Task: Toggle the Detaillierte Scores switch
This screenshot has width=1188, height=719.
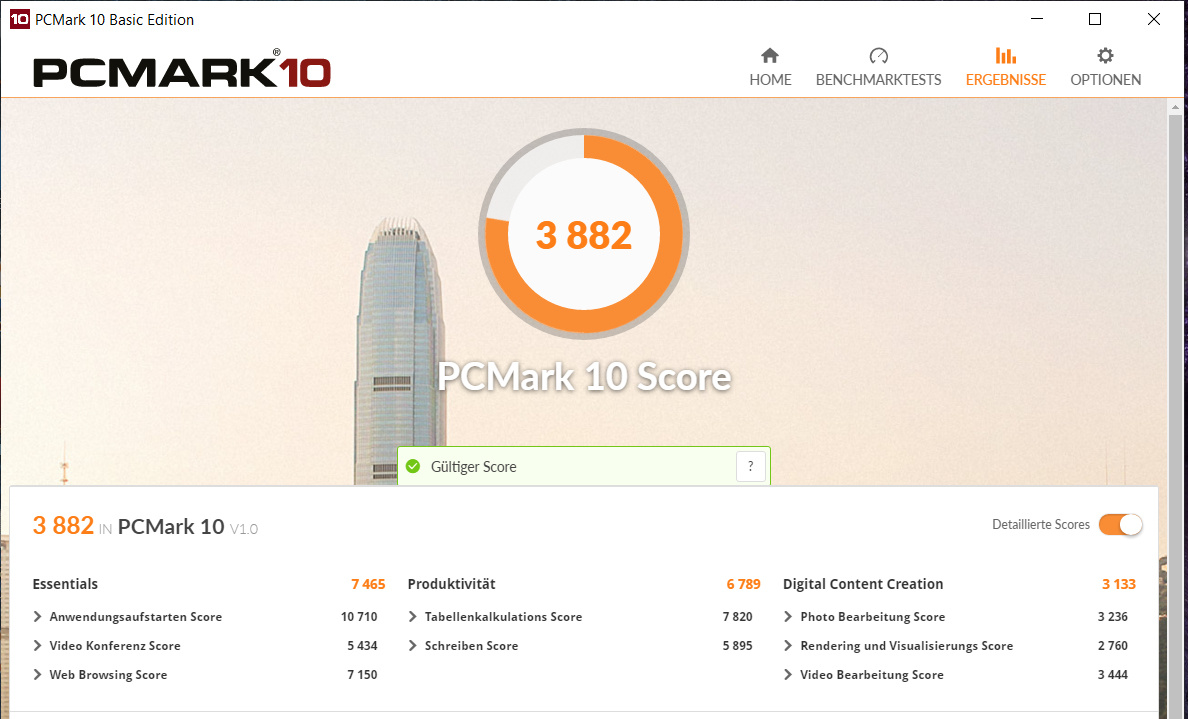Action: 1121,524
